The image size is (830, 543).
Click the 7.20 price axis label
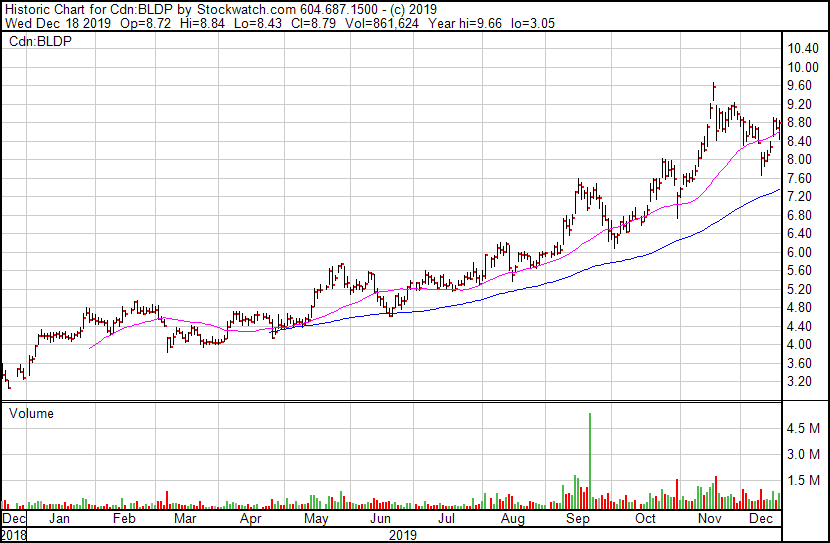point(799,197)
